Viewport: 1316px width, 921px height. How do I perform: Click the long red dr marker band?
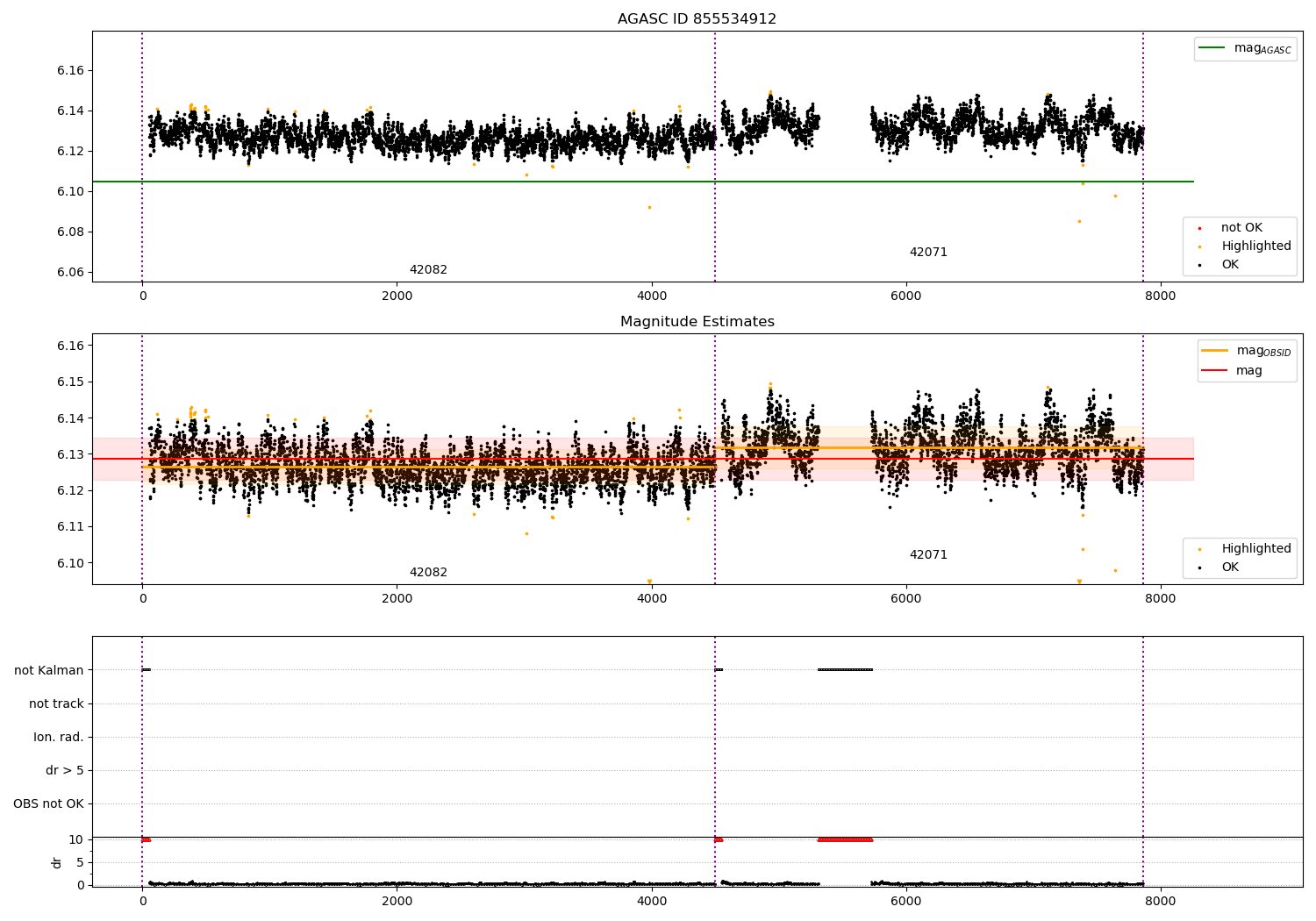845,839
